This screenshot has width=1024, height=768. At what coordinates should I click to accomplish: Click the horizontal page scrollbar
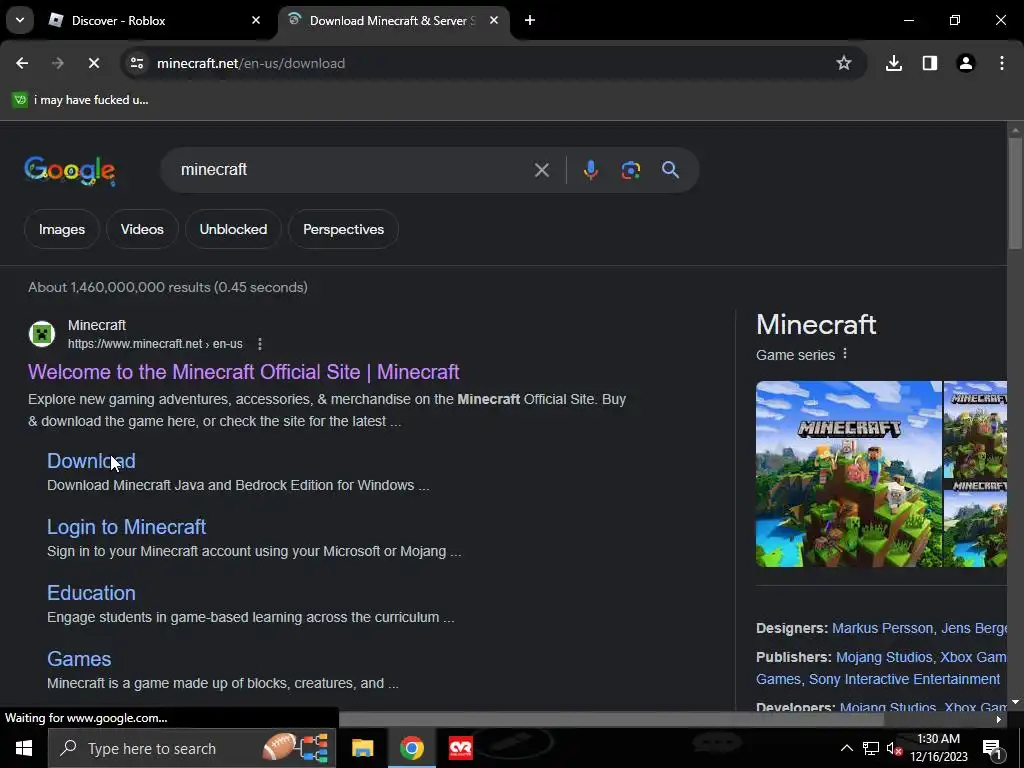click(611, 719)
